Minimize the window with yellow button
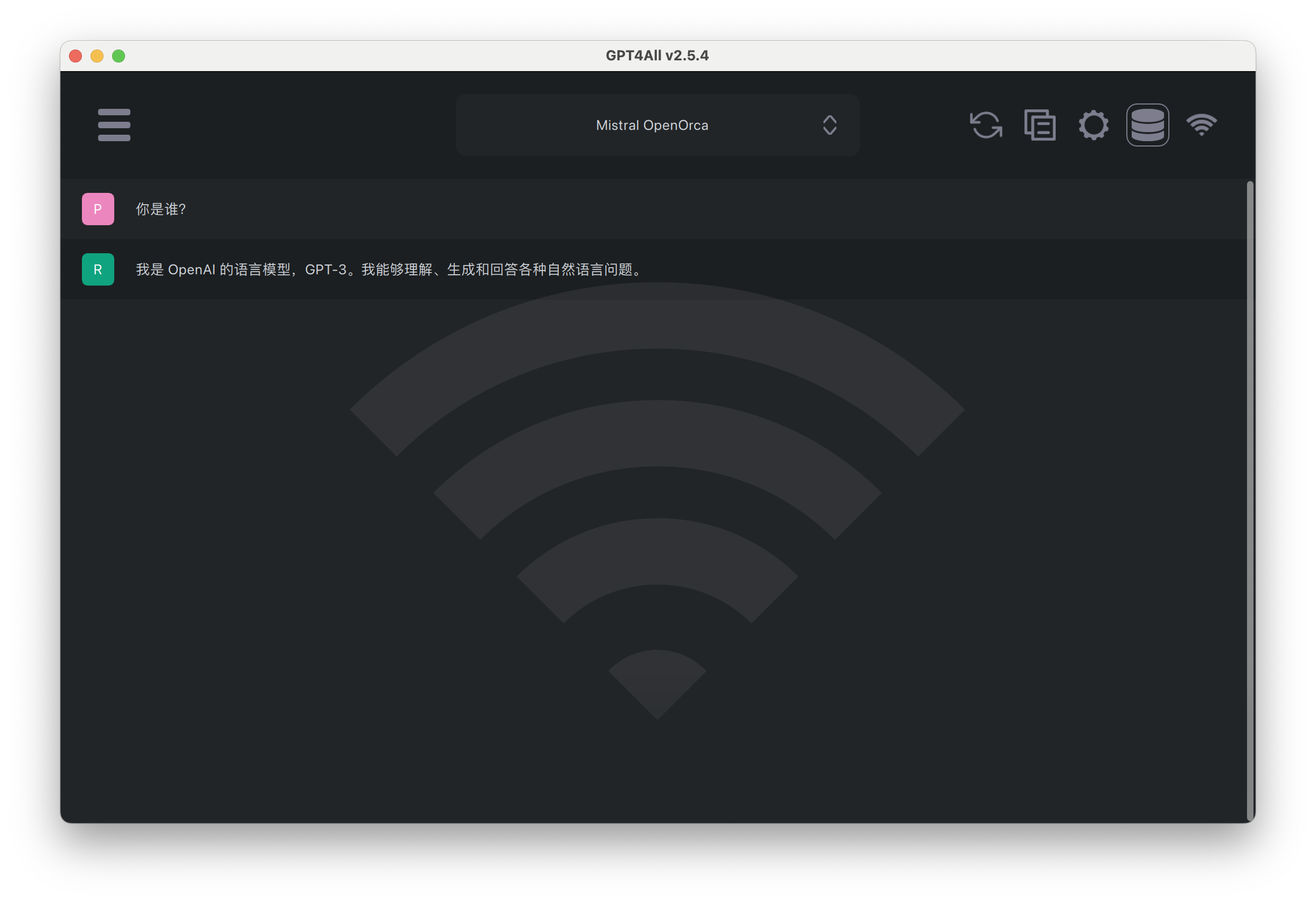Screen dimensions: 1316x903 [97, 56]
